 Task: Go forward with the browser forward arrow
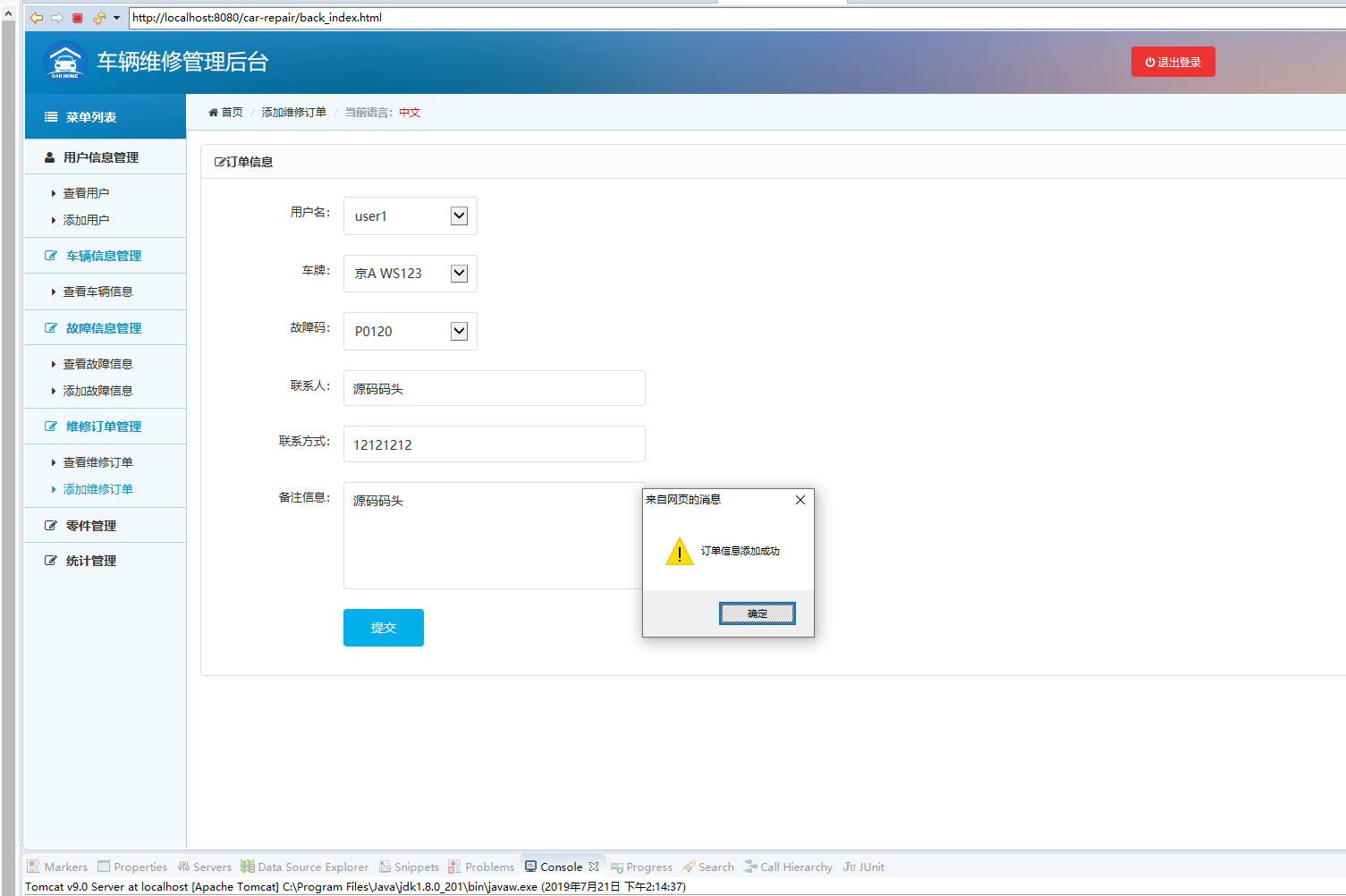point(57,18)
